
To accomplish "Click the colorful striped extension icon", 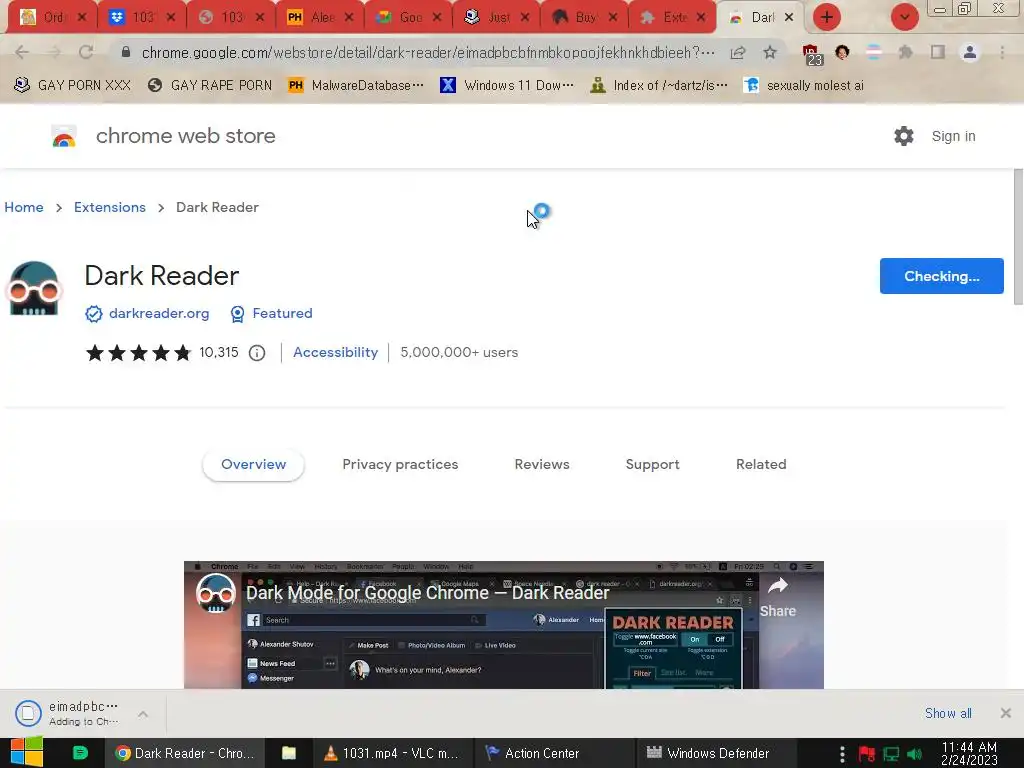I will point(873,52).
